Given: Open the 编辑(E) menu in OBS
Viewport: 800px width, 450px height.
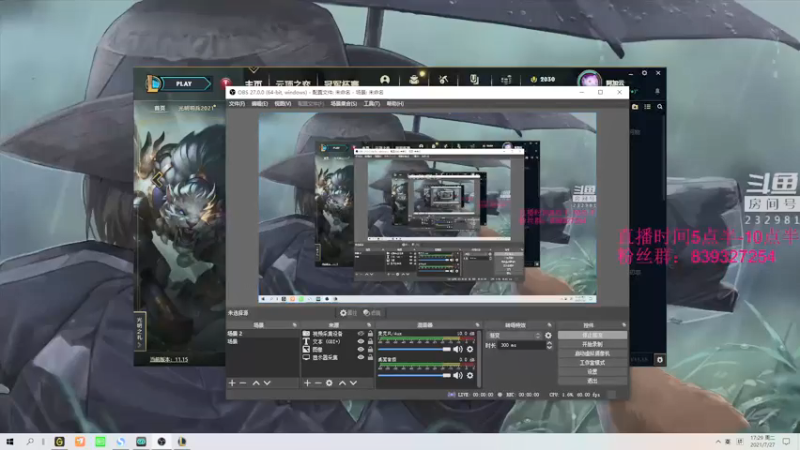Looking at the screenshot, I should (260, 104).
